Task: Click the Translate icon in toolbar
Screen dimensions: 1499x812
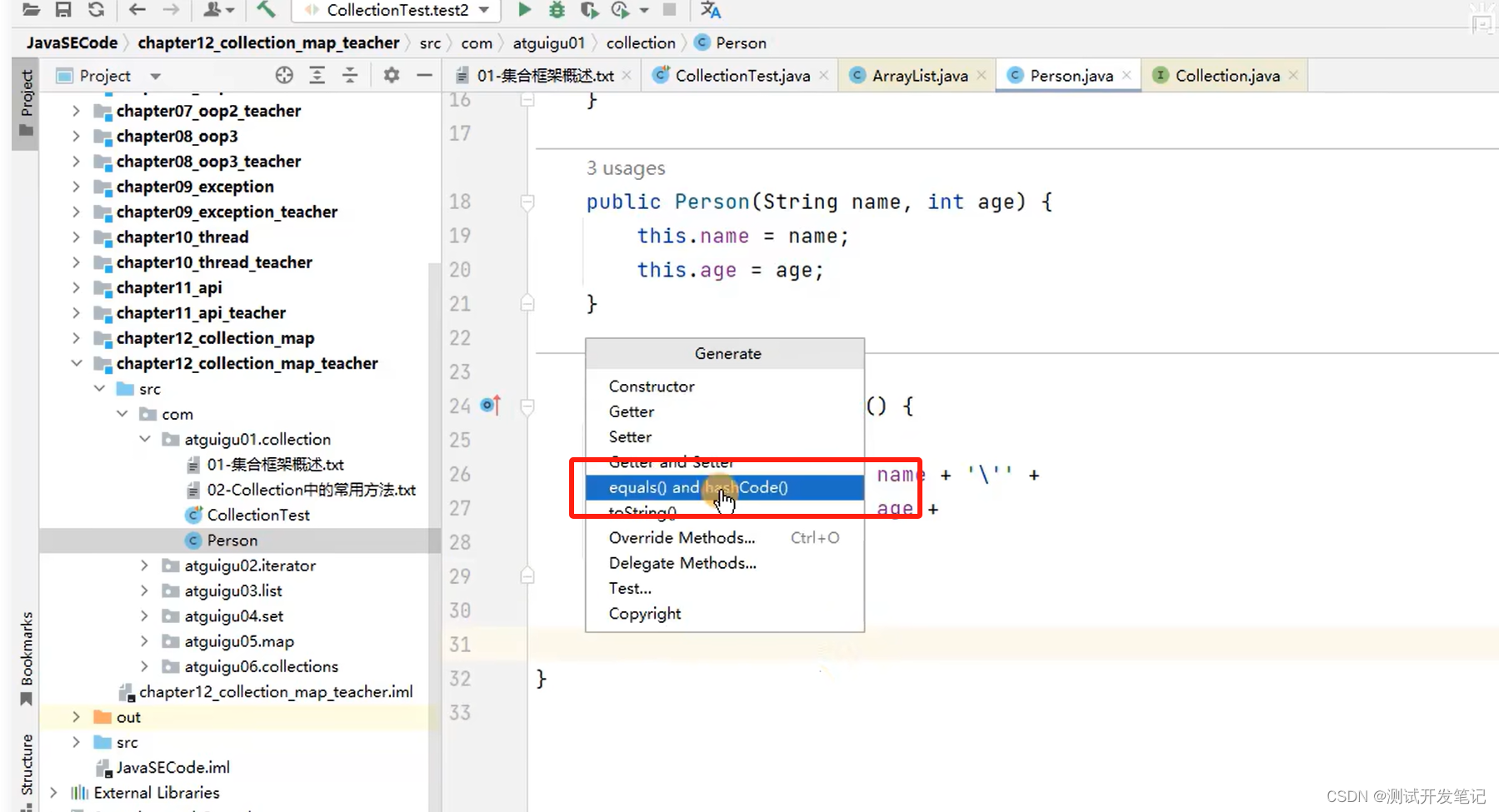Action: pyautogui.click(x=710, y=10)
